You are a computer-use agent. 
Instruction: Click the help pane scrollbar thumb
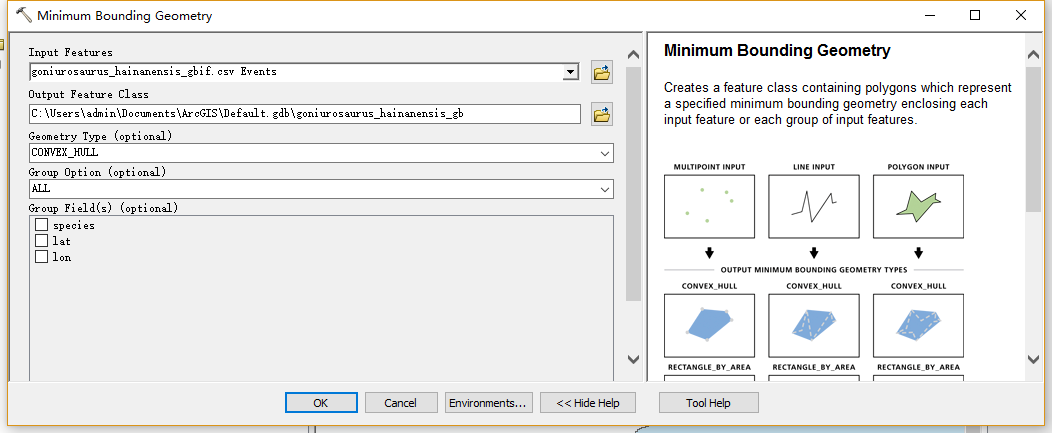click(x=1033, y=138)
